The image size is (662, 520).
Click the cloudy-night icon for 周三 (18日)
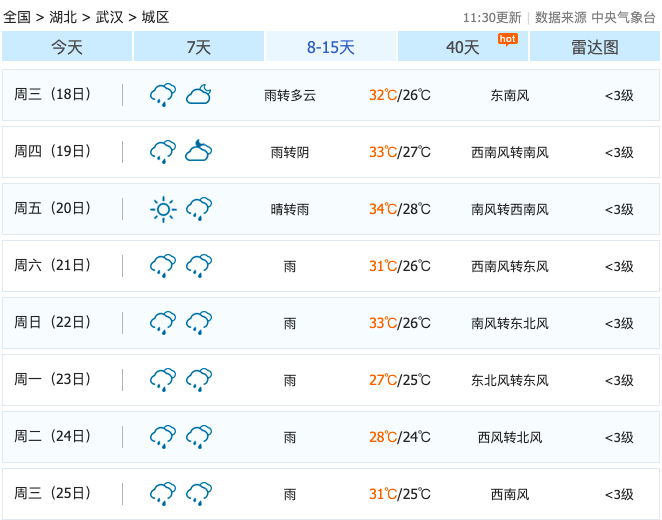pos(199,94)
